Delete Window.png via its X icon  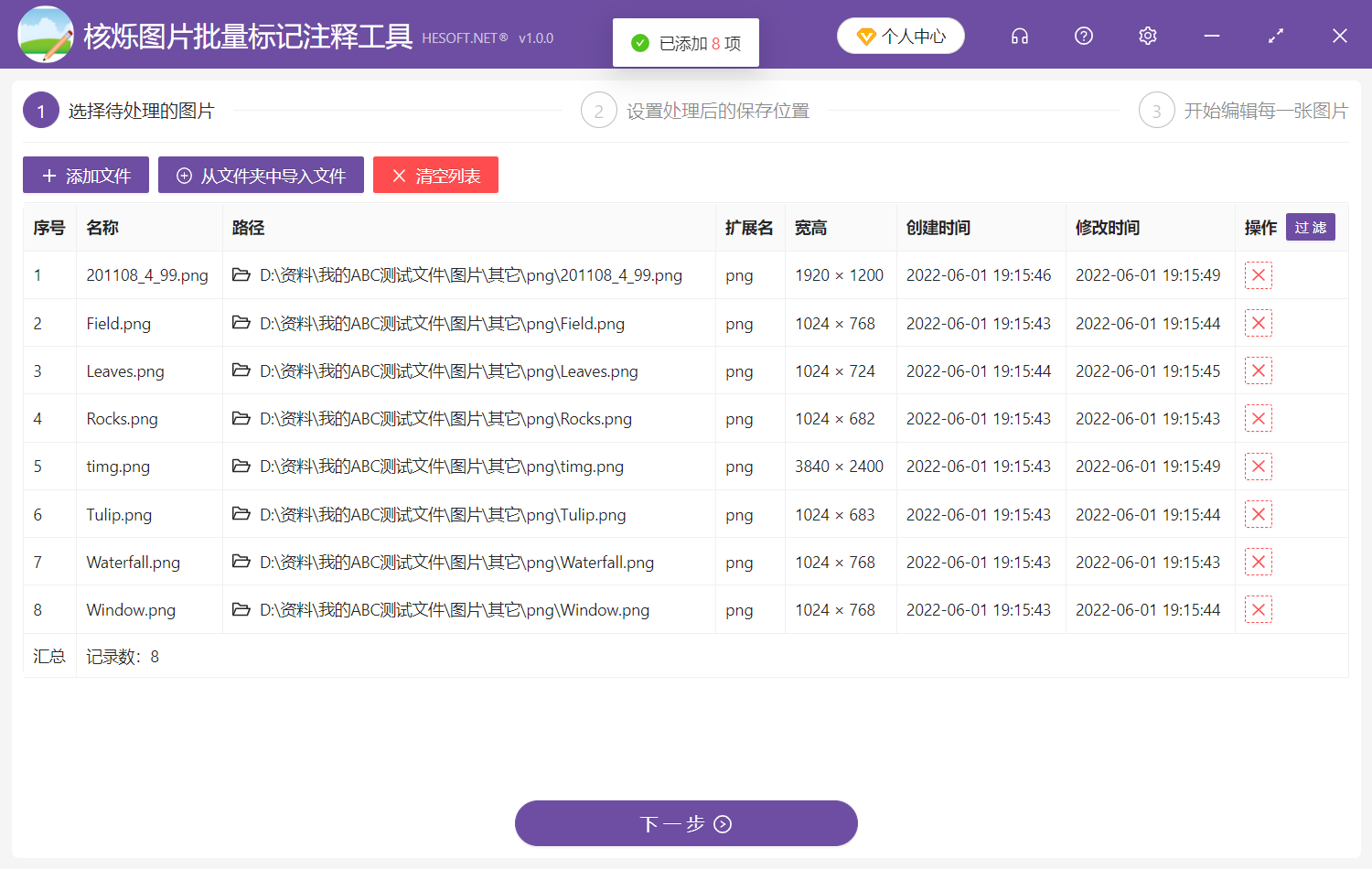pyautogui.click(x=1259, y=609)
